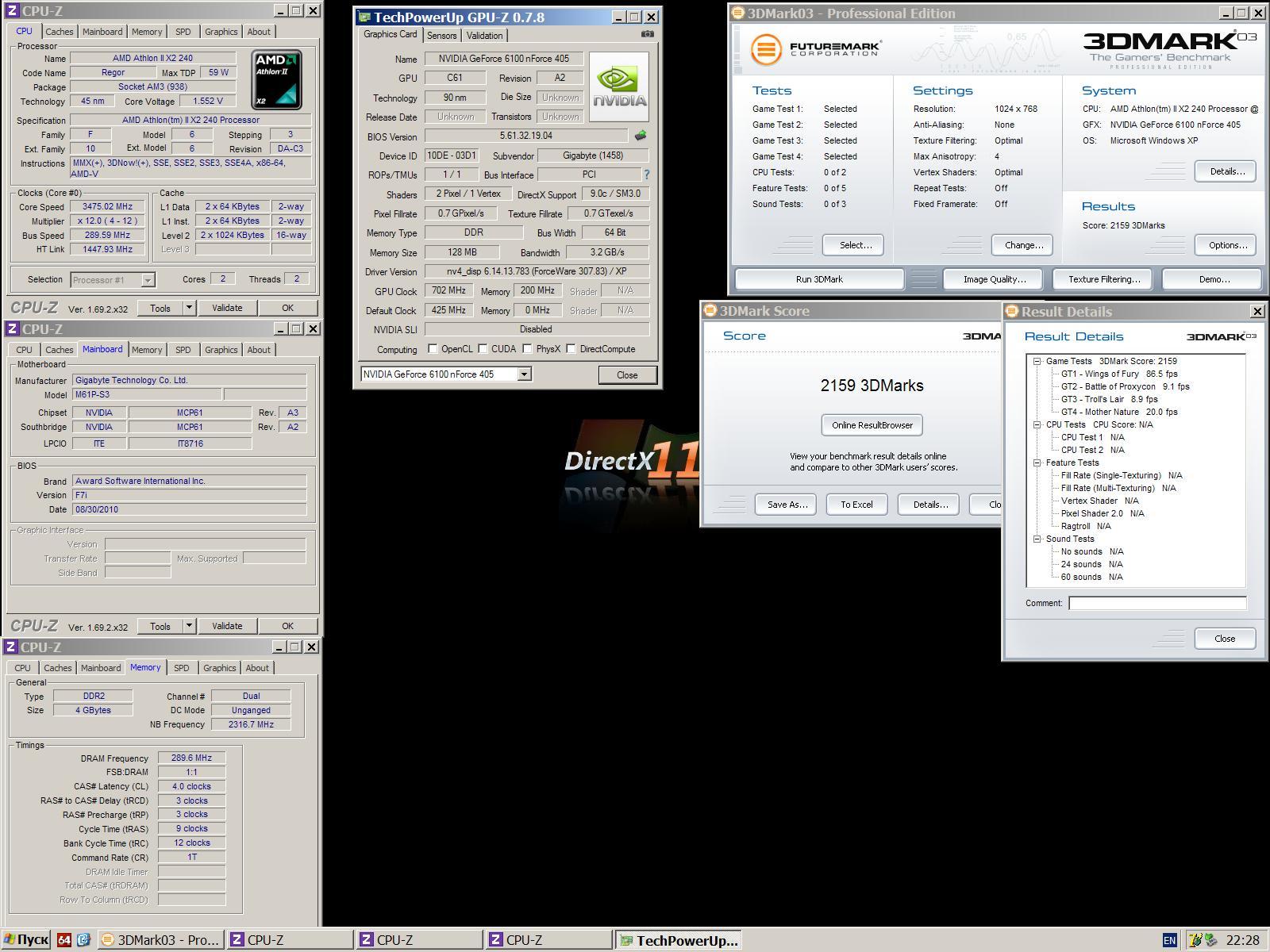Image resolution: width=1270 pixels, height=952 pixels.
Task: Click the GPU-Z title bar icon
Action: [x=364, y=17]
